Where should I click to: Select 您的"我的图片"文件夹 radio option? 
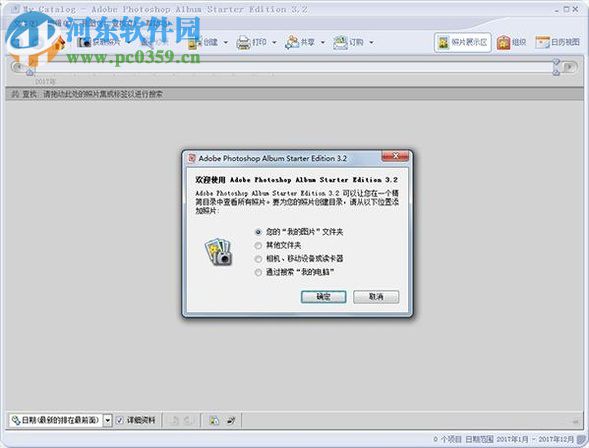(x=258, y=232)
